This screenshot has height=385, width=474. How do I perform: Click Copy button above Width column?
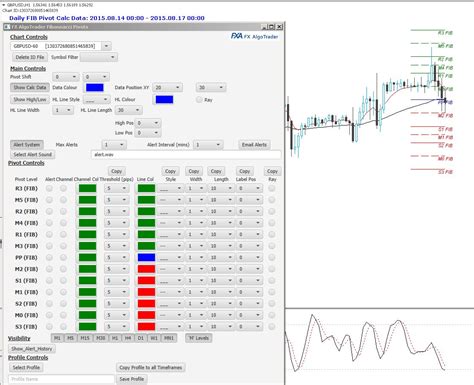(194, 171)
